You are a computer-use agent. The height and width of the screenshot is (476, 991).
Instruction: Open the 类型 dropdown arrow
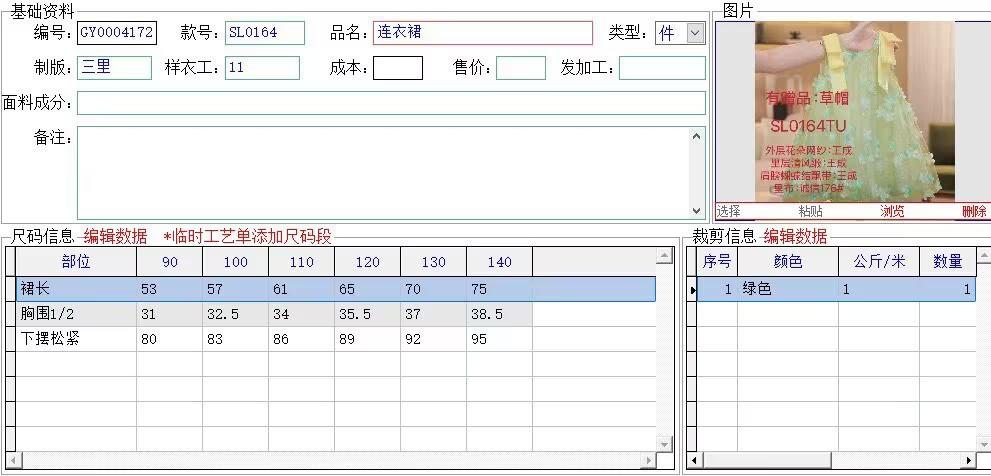[695, 33]
